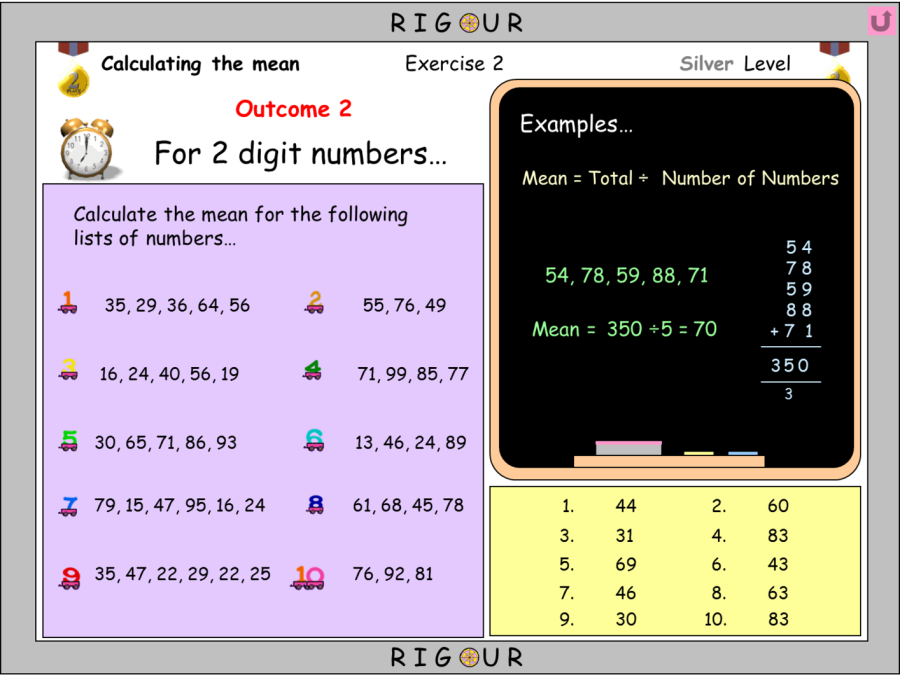
Task: Select the number 10 train icon
Action: point(308,577)
